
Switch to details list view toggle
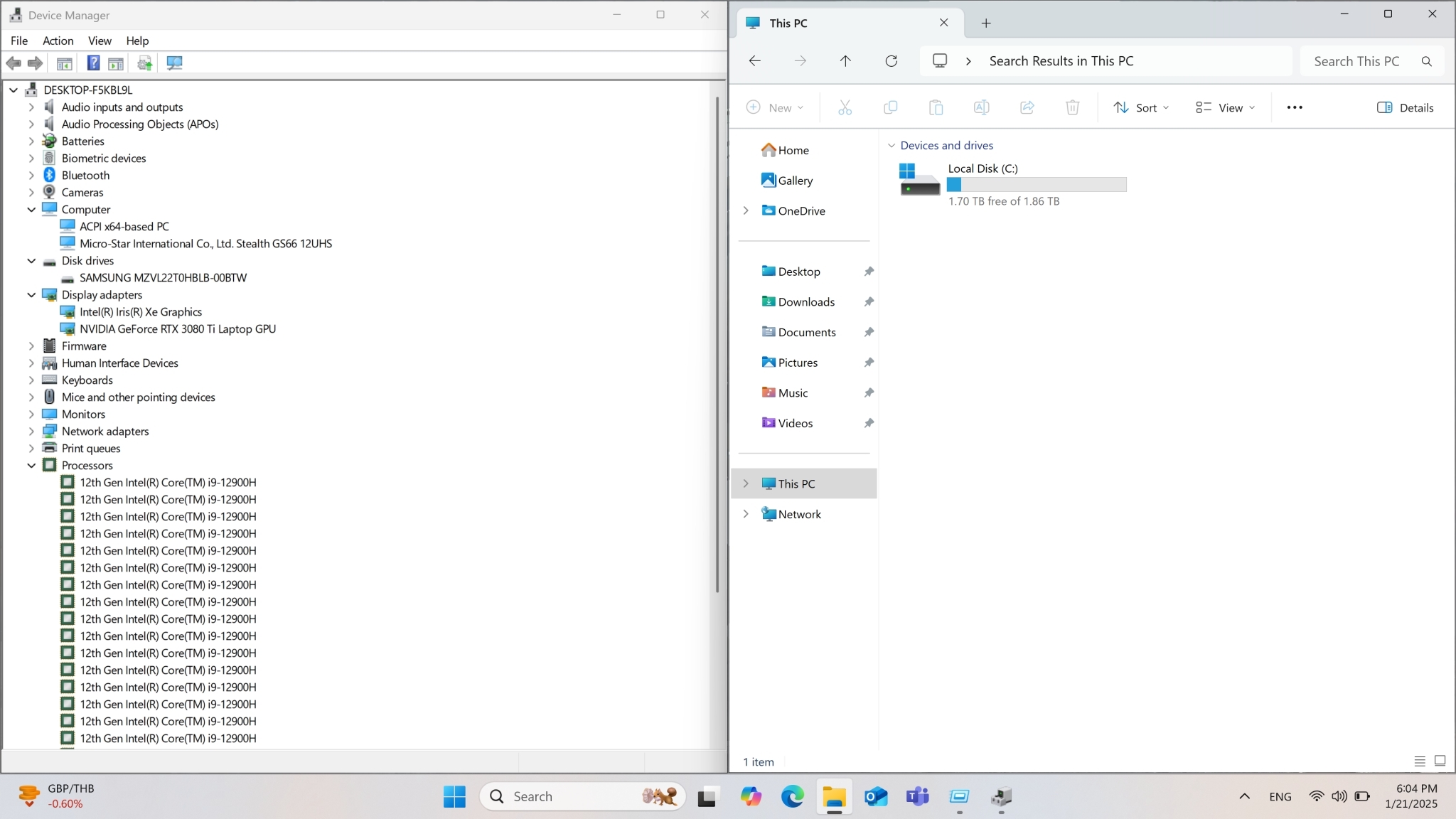tap(1419, 761)
